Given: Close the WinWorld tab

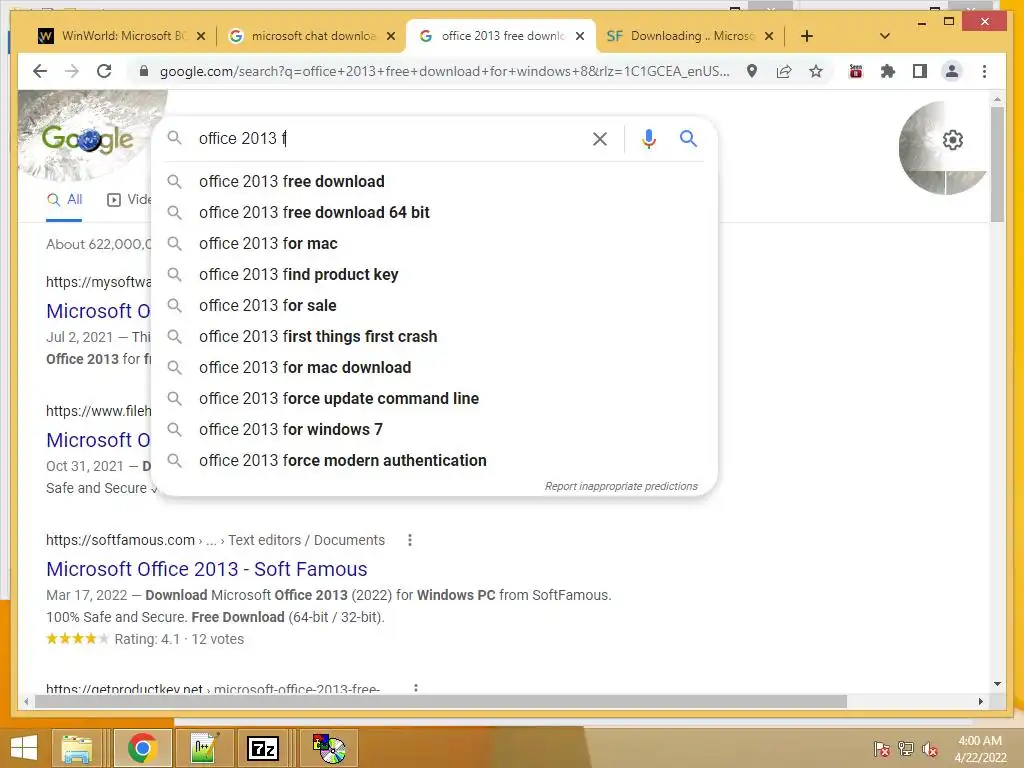Looking at the screenshot, I should pos(201,36).
